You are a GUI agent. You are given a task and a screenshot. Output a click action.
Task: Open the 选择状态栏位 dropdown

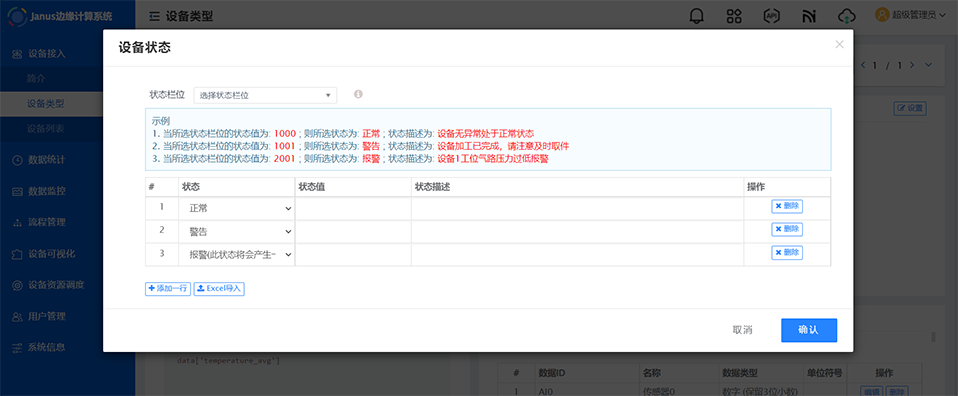click(265, 95)
